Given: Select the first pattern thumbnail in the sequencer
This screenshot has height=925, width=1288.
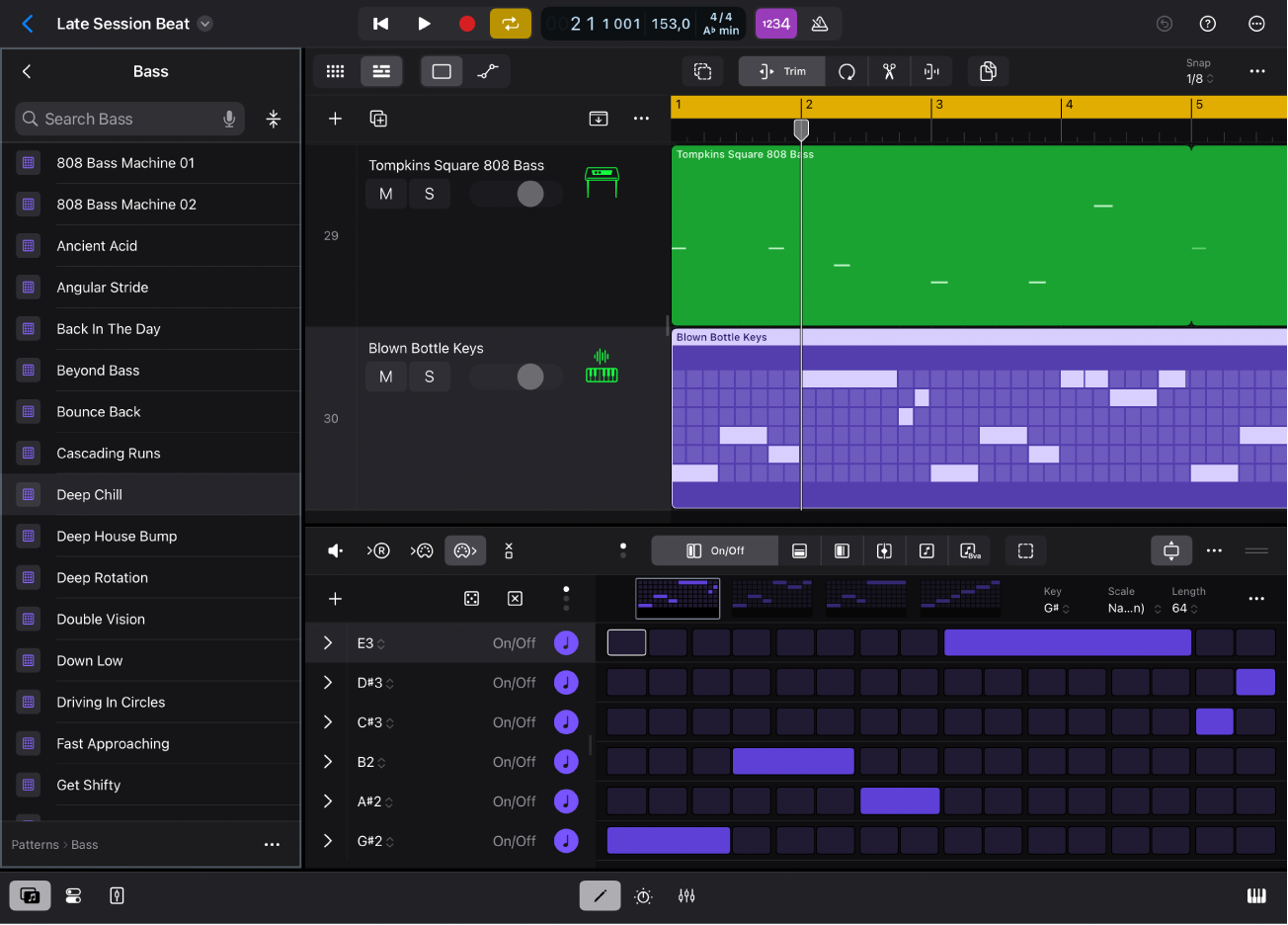Looking at the screenshot, I should click(x=678, y=598).
